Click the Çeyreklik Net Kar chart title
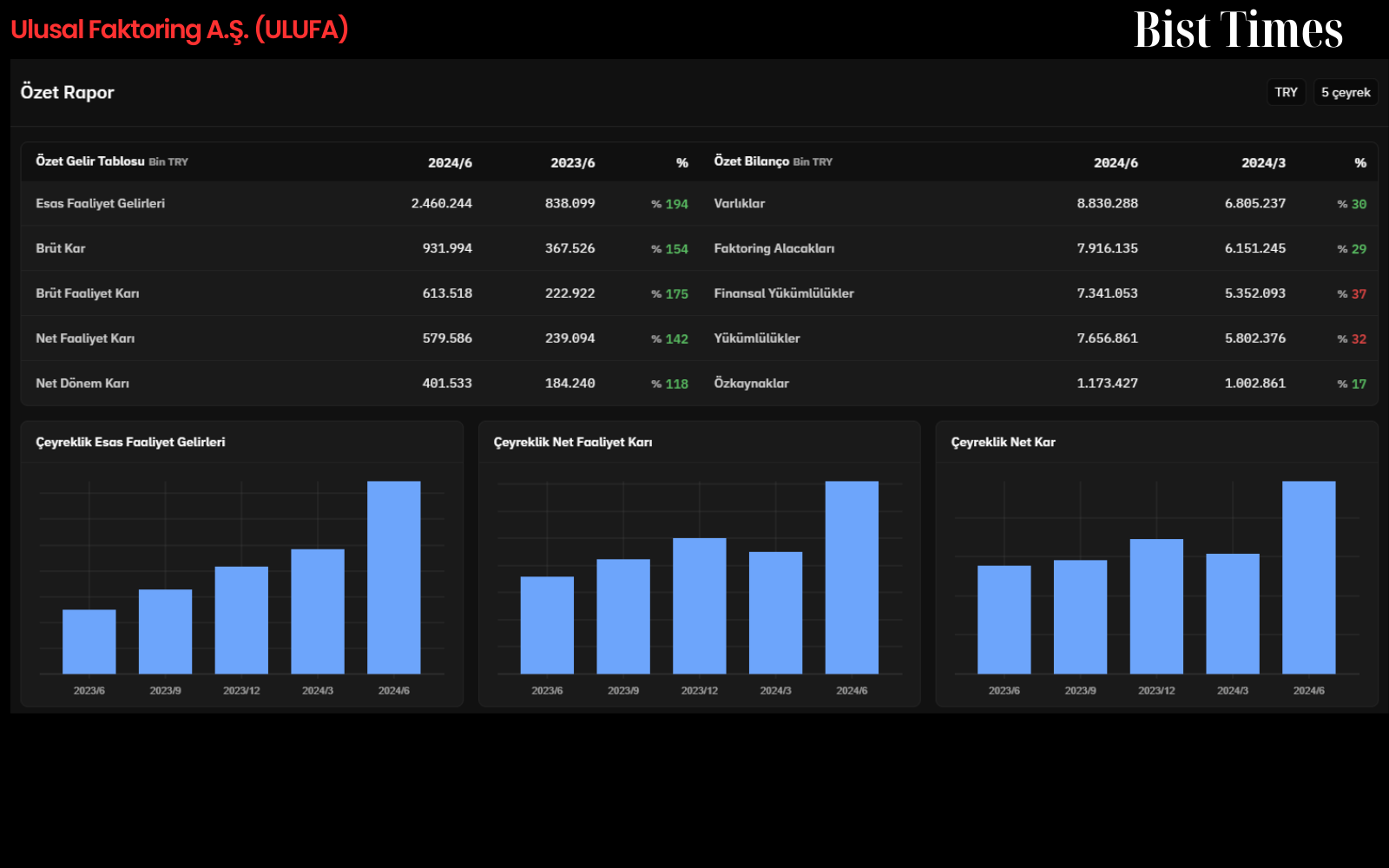Viewport: 1389px width, 868px height. 1004,442
